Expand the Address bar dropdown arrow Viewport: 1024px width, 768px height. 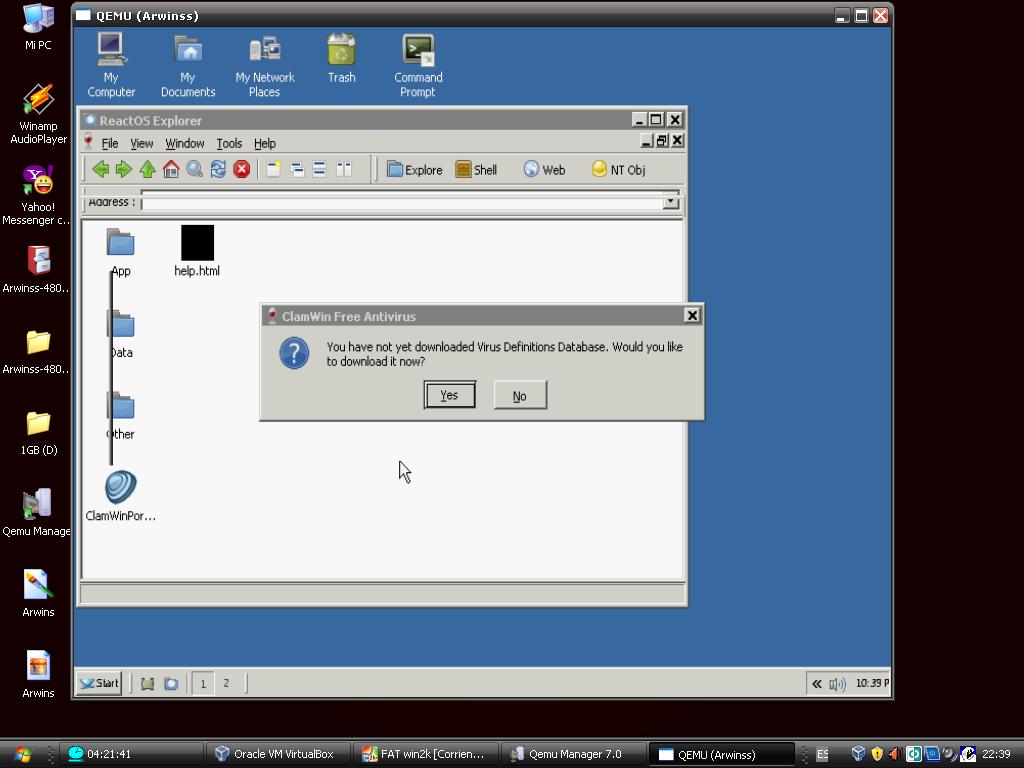point(670,202)
